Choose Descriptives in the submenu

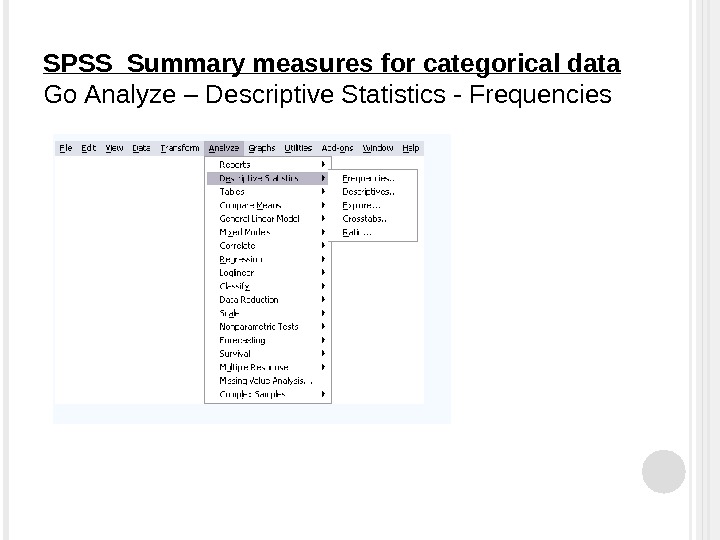click(x=368, y=191)
